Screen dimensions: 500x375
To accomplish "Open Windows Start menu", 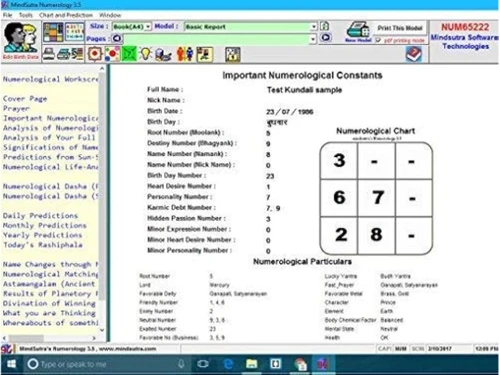I will point(12,364).
